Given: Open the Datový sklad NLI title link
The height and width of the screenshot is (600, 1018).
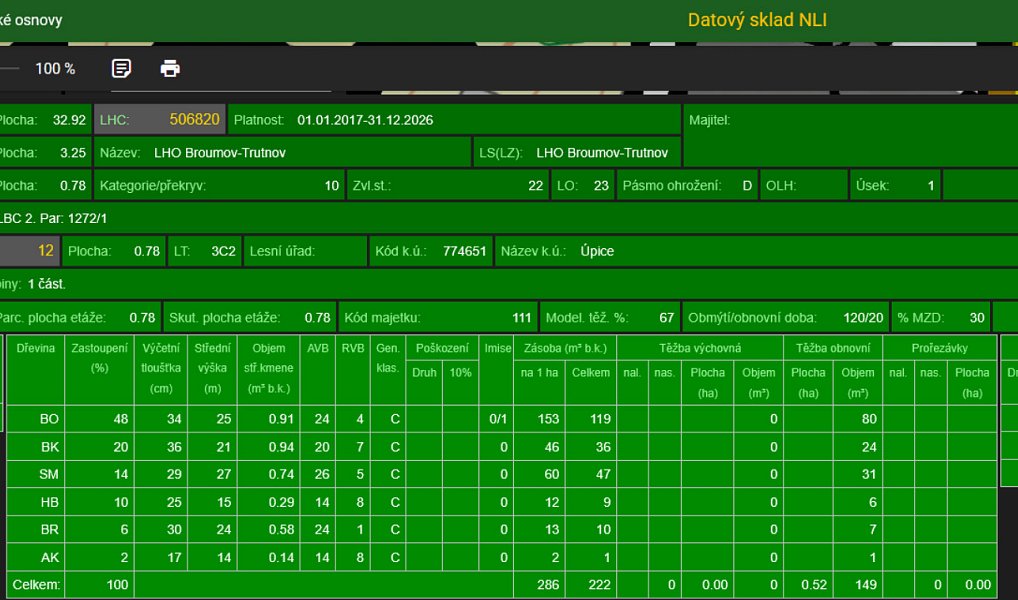Looking at the screenshot, I should click(757, 20).
